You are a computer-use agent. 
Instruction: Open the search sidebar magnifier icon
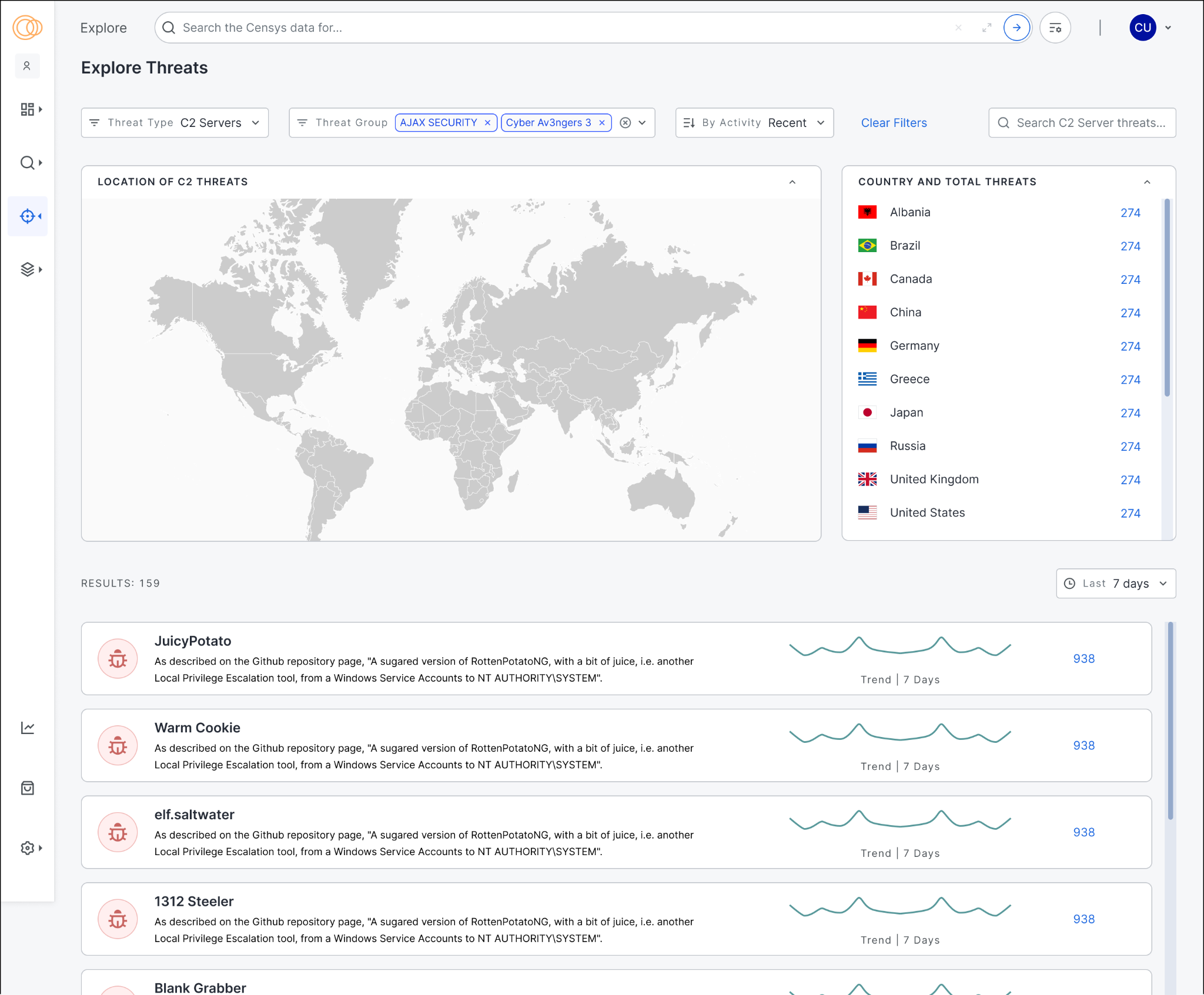[x=27, y=163]
